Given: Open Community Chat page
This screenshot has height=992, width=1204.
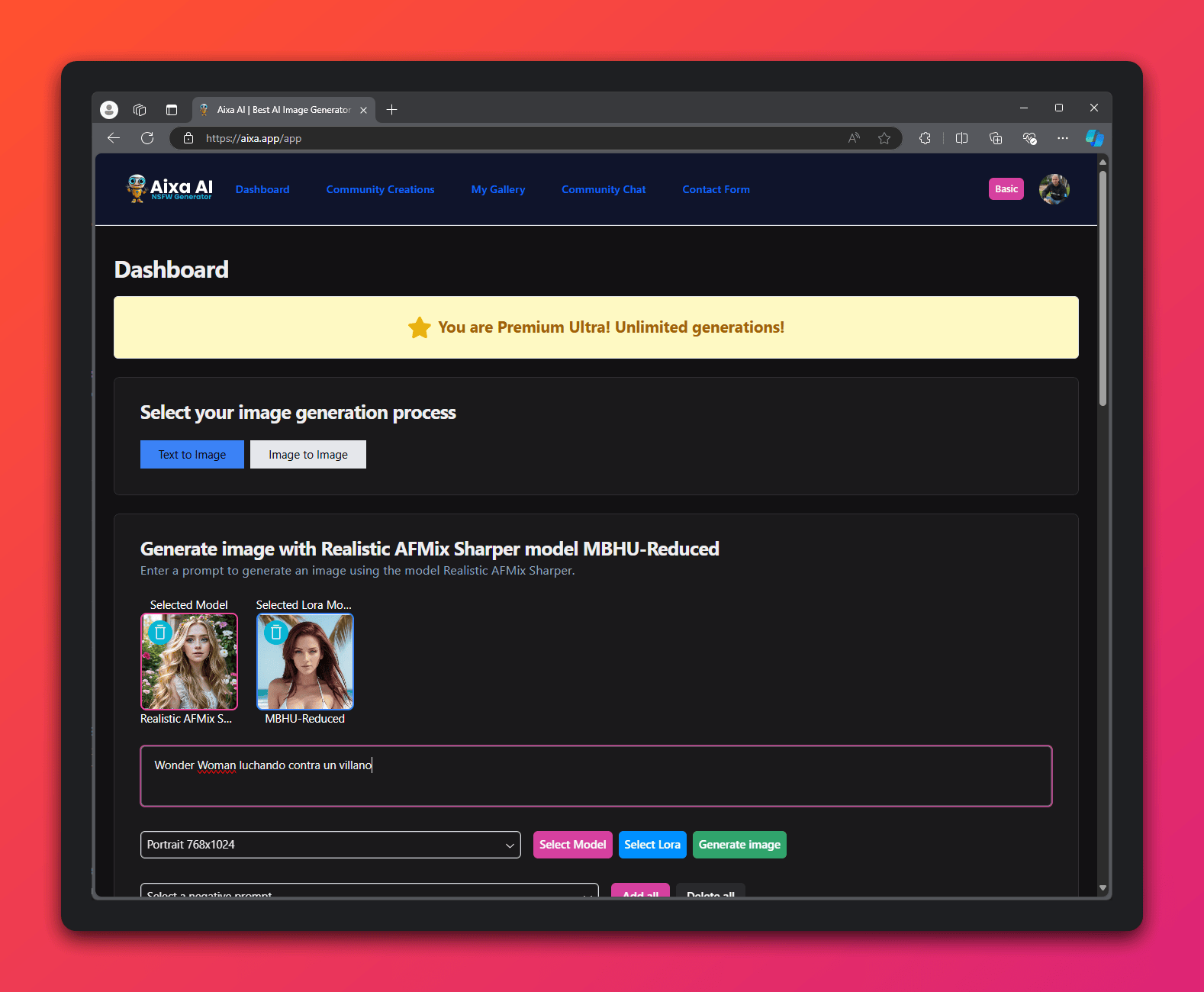Looking at the screenshot, I should pyautogui.click(x=604, y=189).
